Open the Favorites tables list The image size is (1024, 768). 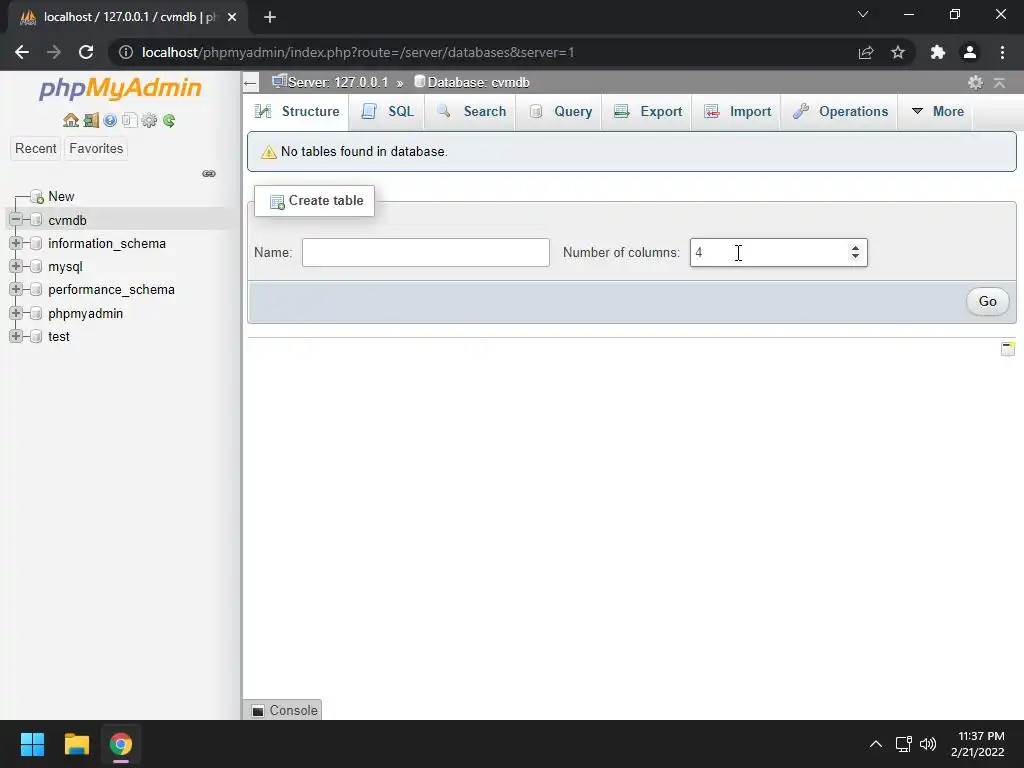(x=96, y=149)
